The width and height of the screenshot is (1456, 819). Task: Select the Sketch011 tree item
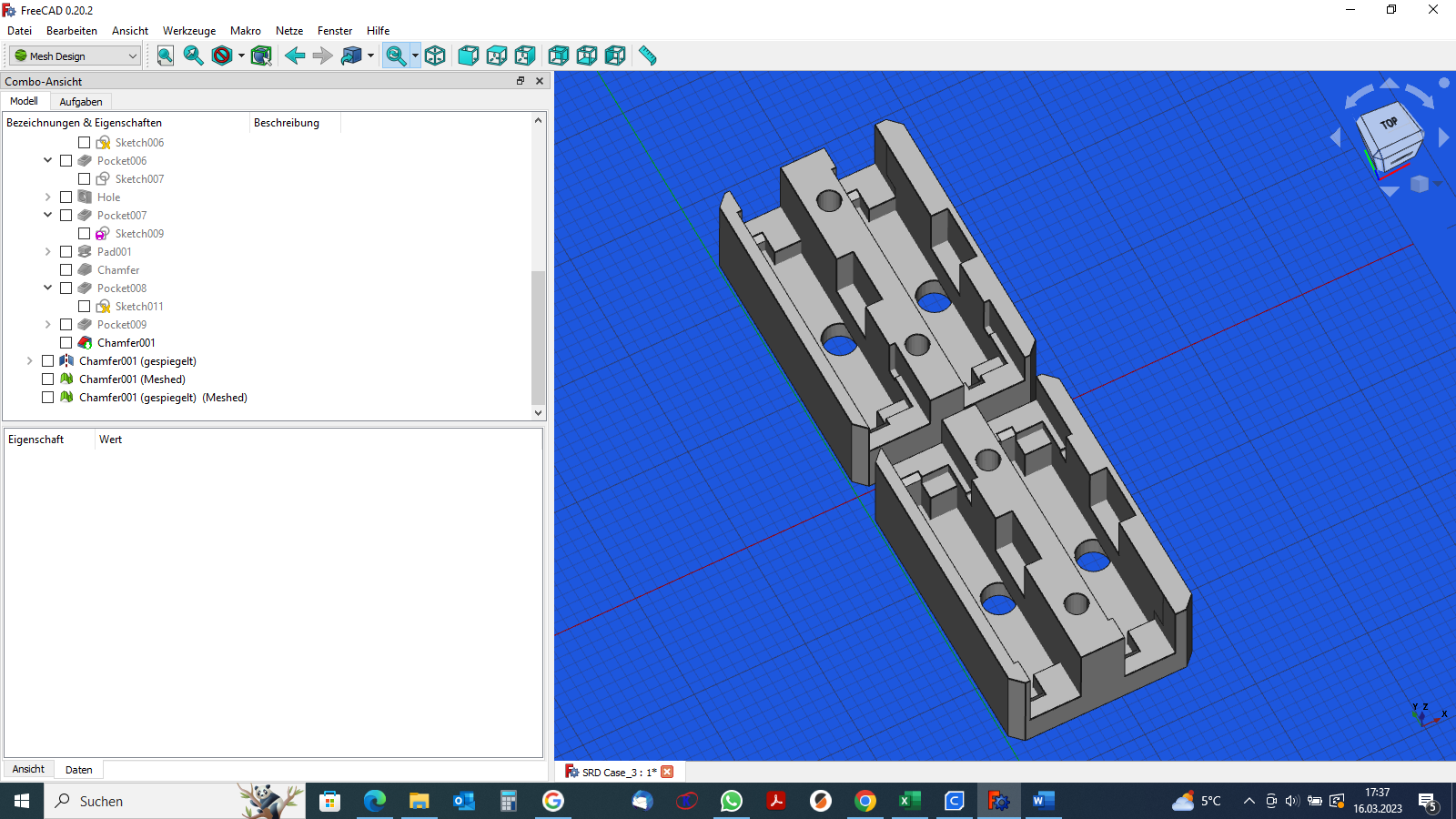[x=139, y=306]
